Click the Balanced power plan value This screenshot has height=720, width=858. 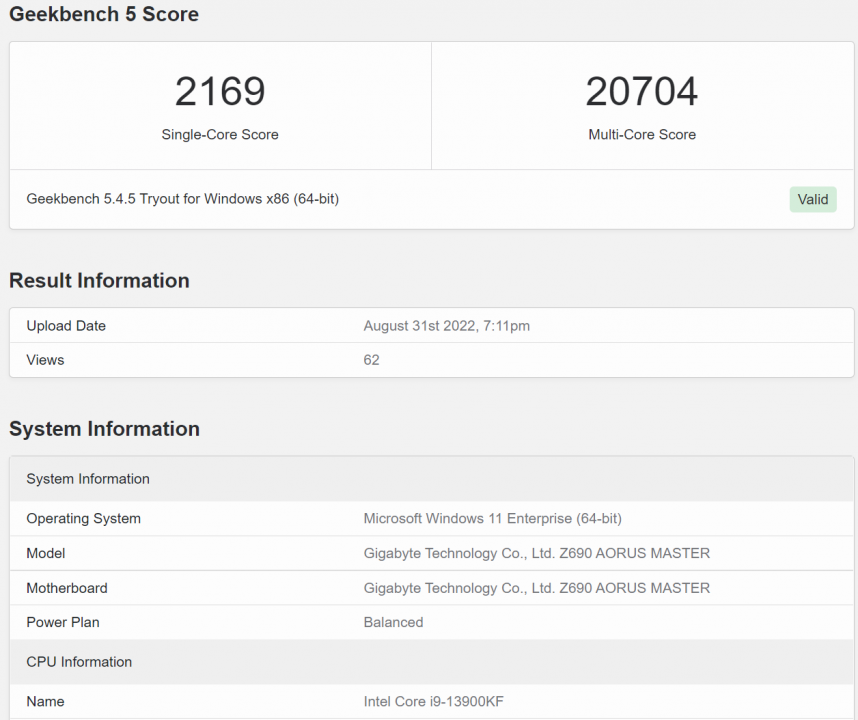(394, 622)
